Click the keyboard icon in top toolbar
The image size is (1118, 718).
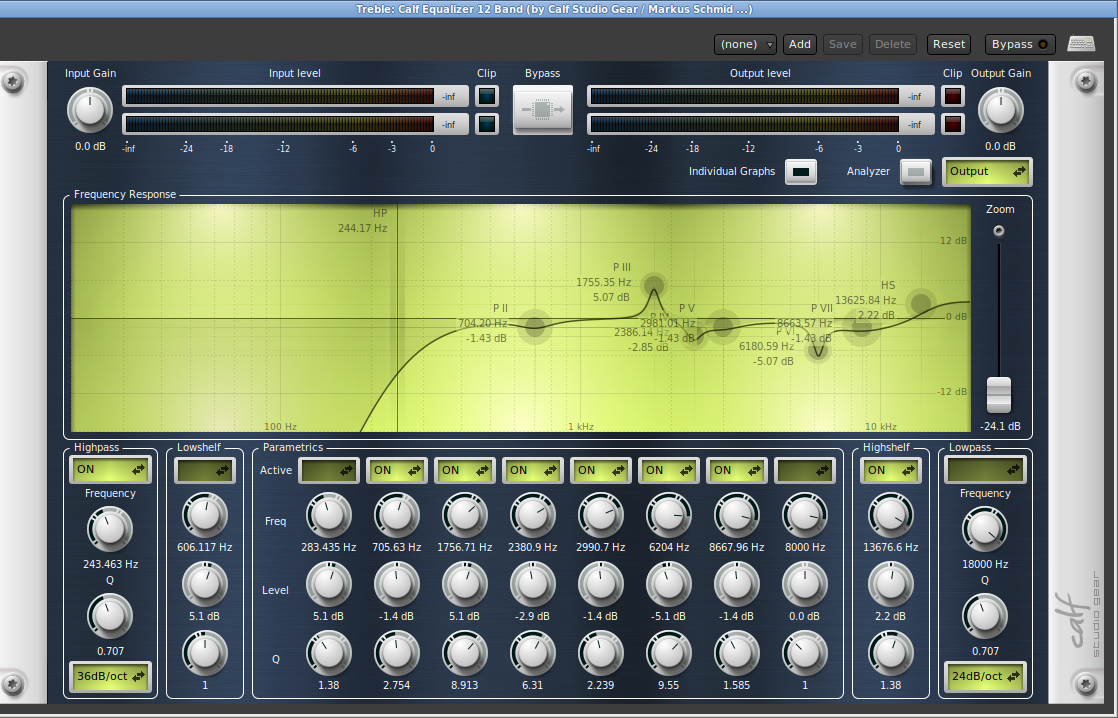pyautogui.click(x=1081, y=44)
